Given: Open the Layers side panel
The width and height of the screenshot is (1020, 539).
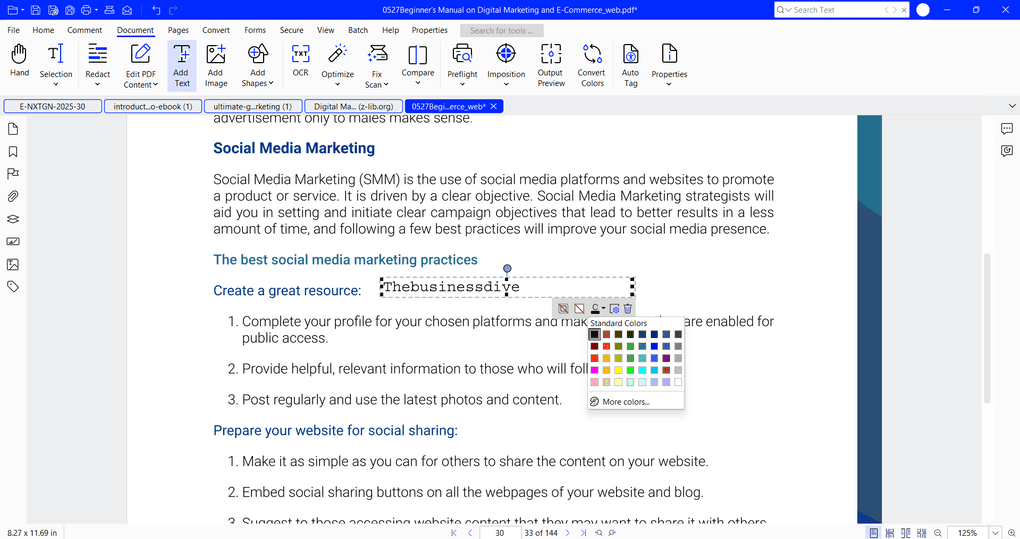Looking at the screenshot, I should click(13, 219).
